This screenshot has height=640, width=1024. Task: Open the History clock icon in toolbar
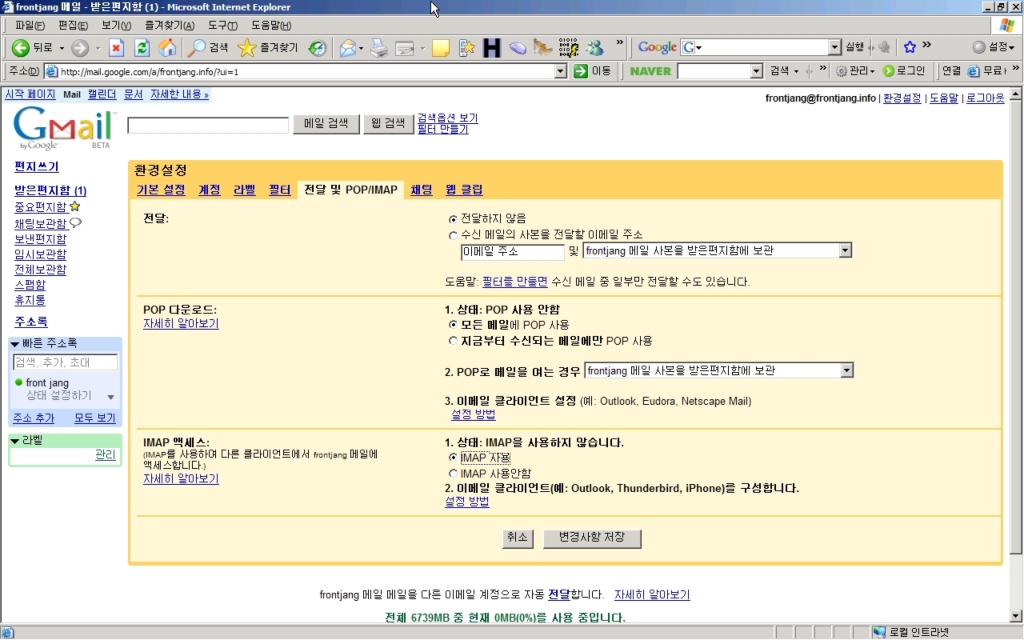coord(317,48)
